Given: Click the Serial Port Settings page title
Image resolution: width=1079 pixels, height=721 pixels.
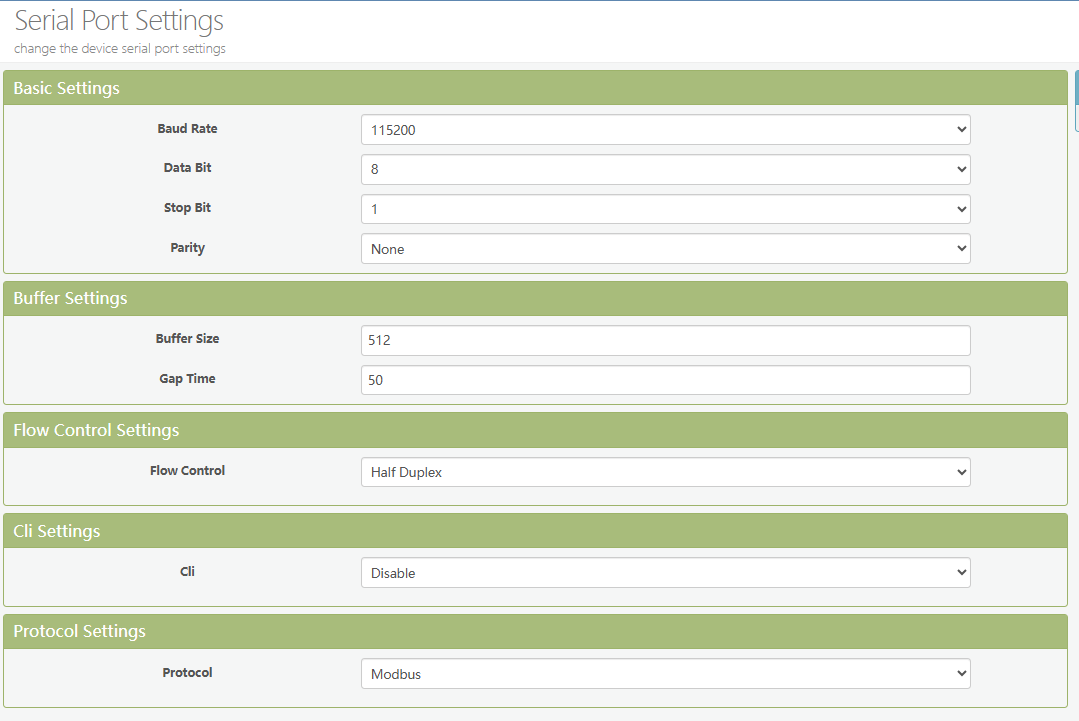Looking at the screenshot, I should point(119,21).
